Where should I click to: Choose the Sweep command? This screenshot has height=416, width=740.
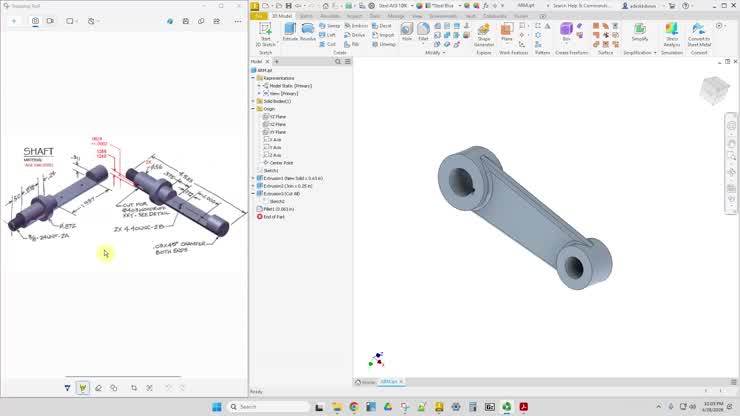click(330, 26)
